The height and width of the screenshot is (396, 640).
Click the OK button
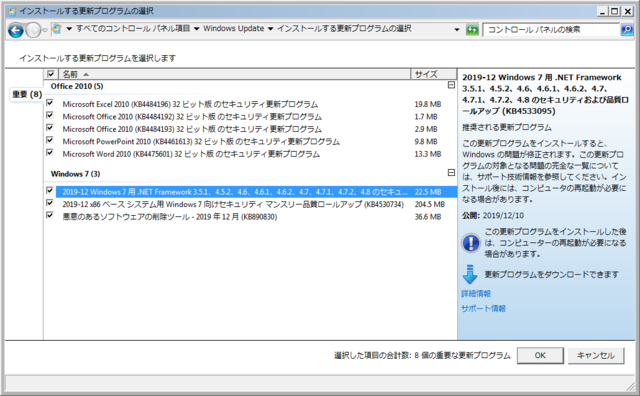[540, 356]
